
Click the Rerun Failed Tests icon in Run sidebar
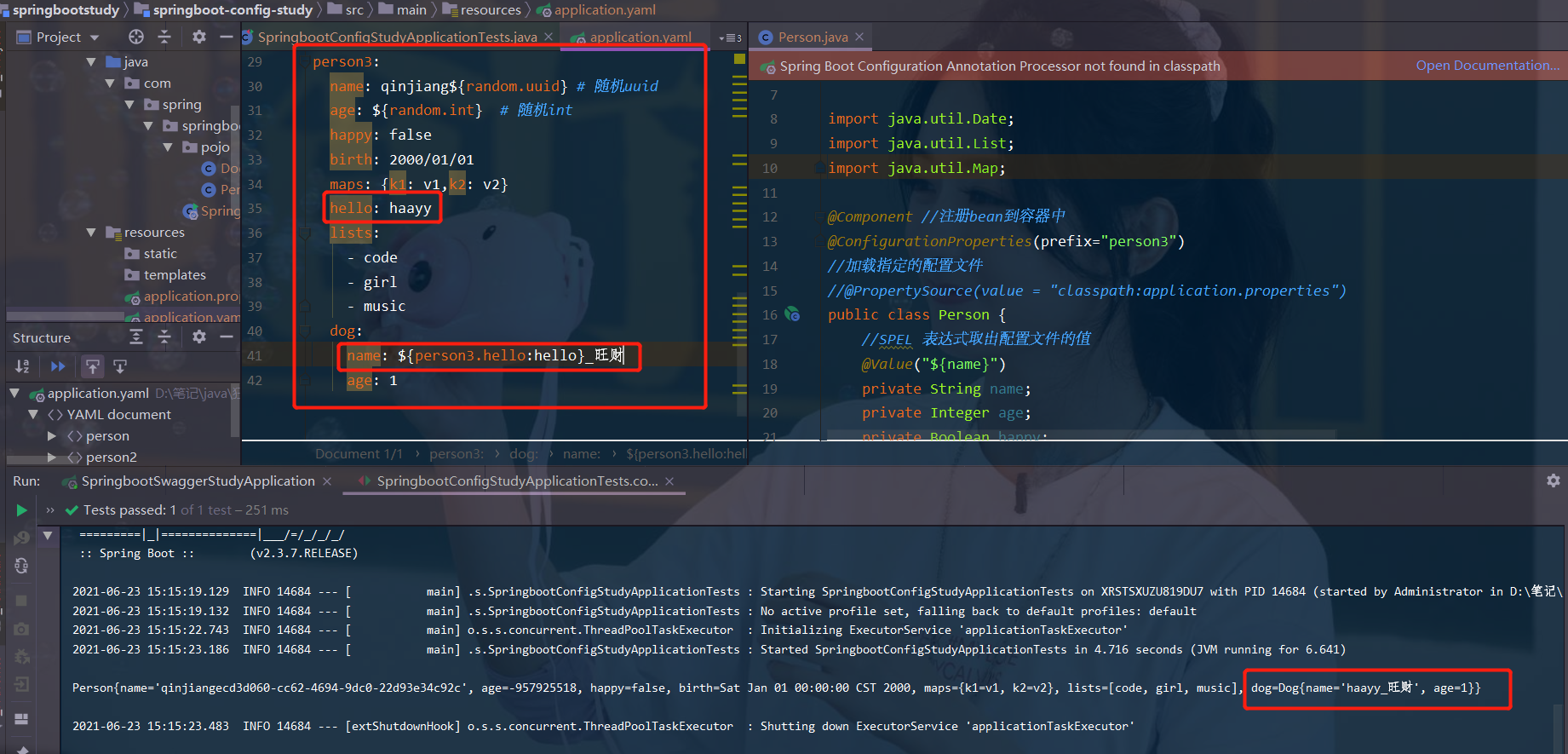(x=21, y=538)
